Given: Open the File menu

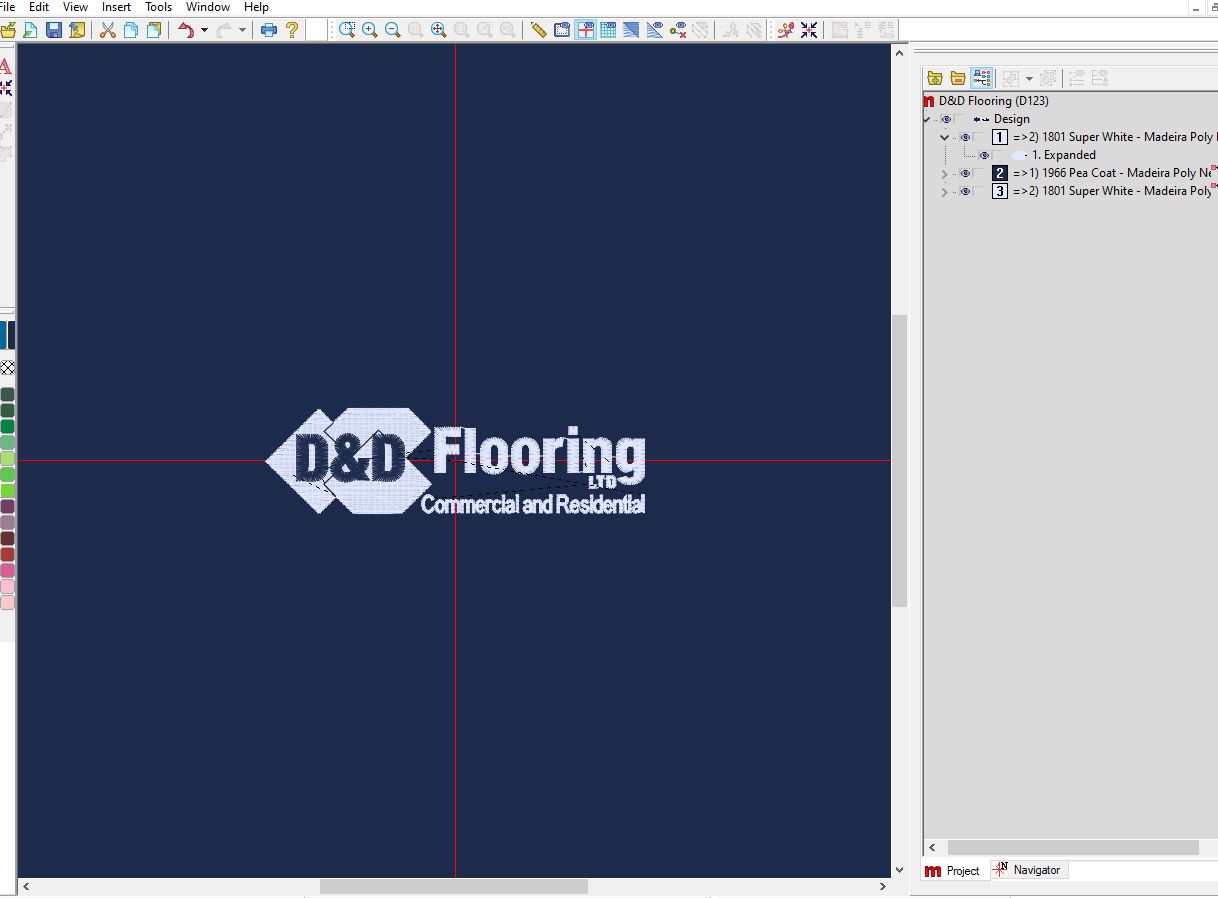Looking at the screenshot, I should [x=8, y=7].
